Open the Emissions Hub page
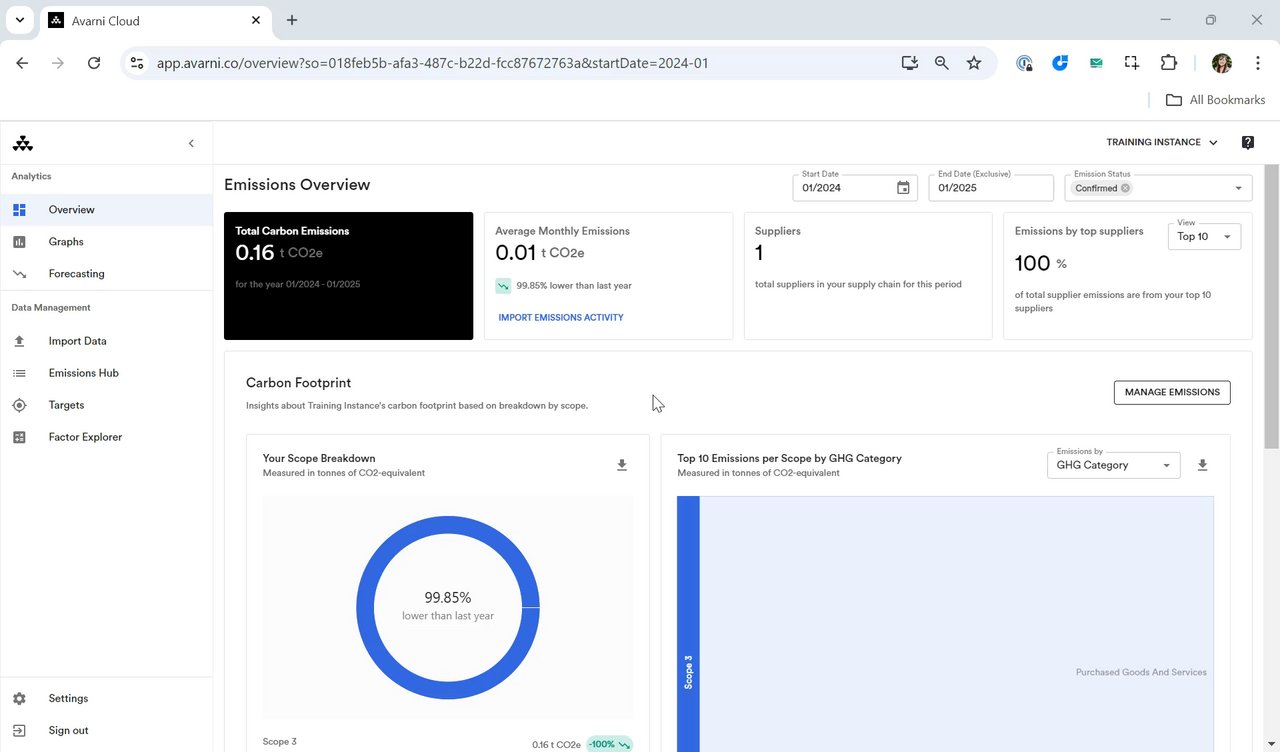1280x752 pixels. (x=83, y=373)
